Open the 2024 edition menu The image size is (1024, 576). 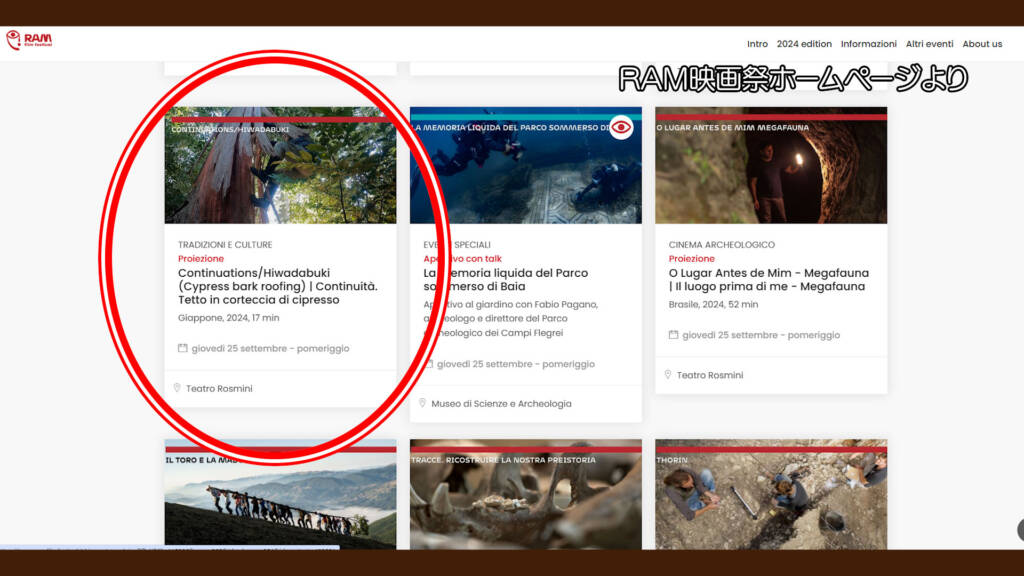click(804, 44)
